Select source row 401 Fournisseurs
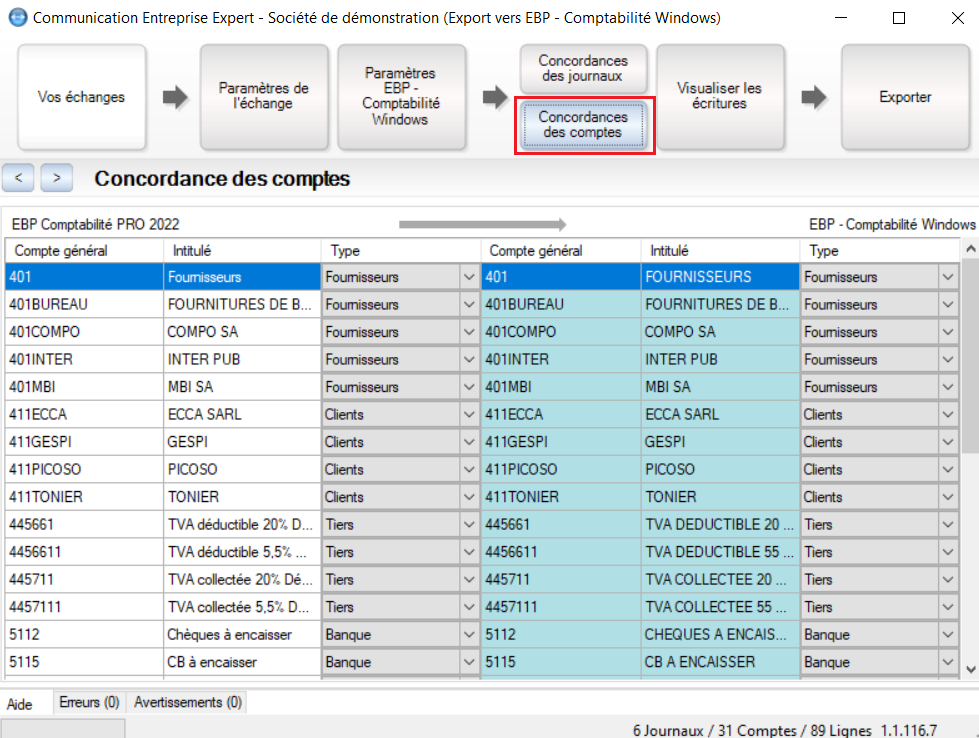Image resolution: width=979 pixels, height=738 pixels. (84, 277)
